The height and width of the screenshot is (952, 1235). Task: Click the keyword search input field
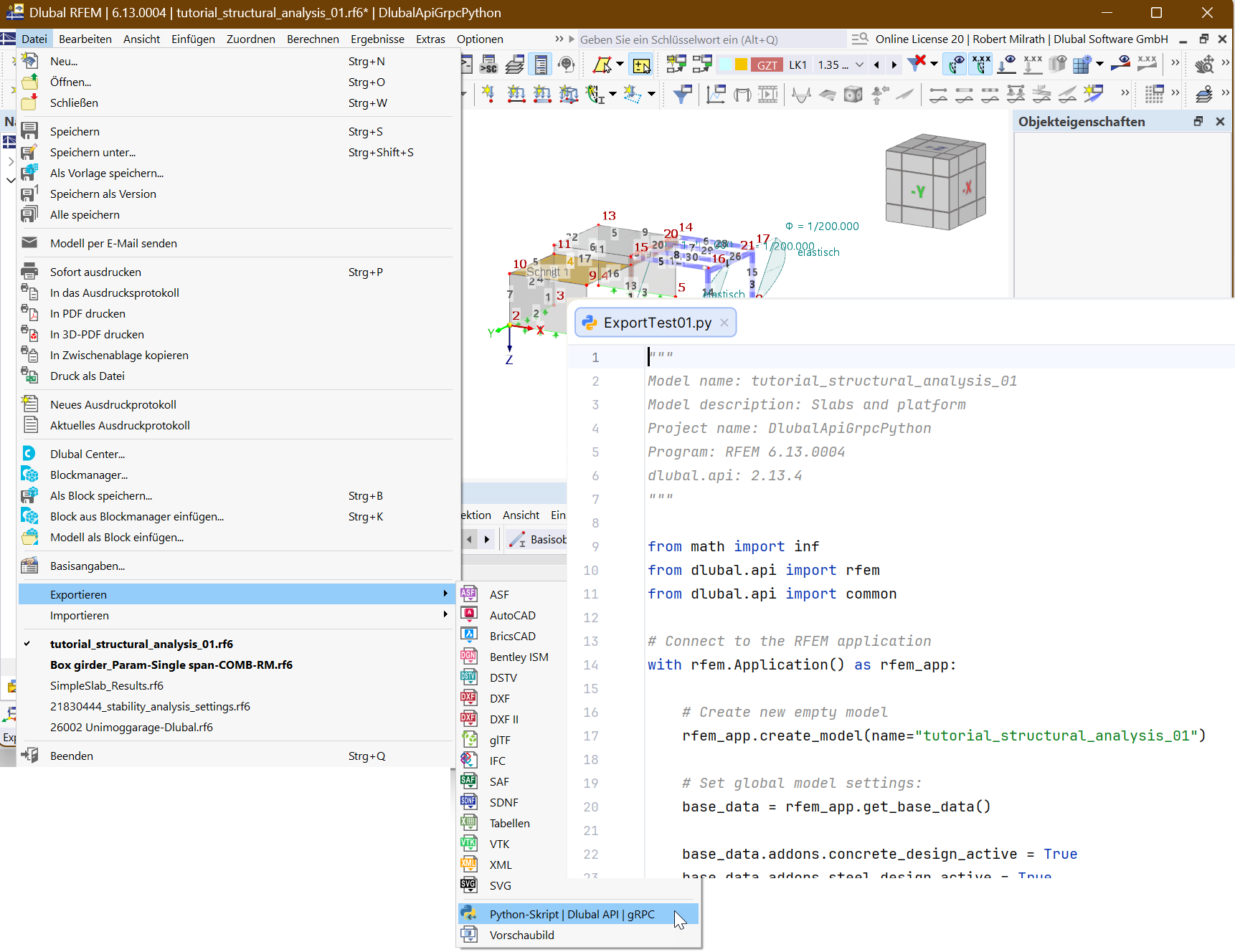[710, 39]
